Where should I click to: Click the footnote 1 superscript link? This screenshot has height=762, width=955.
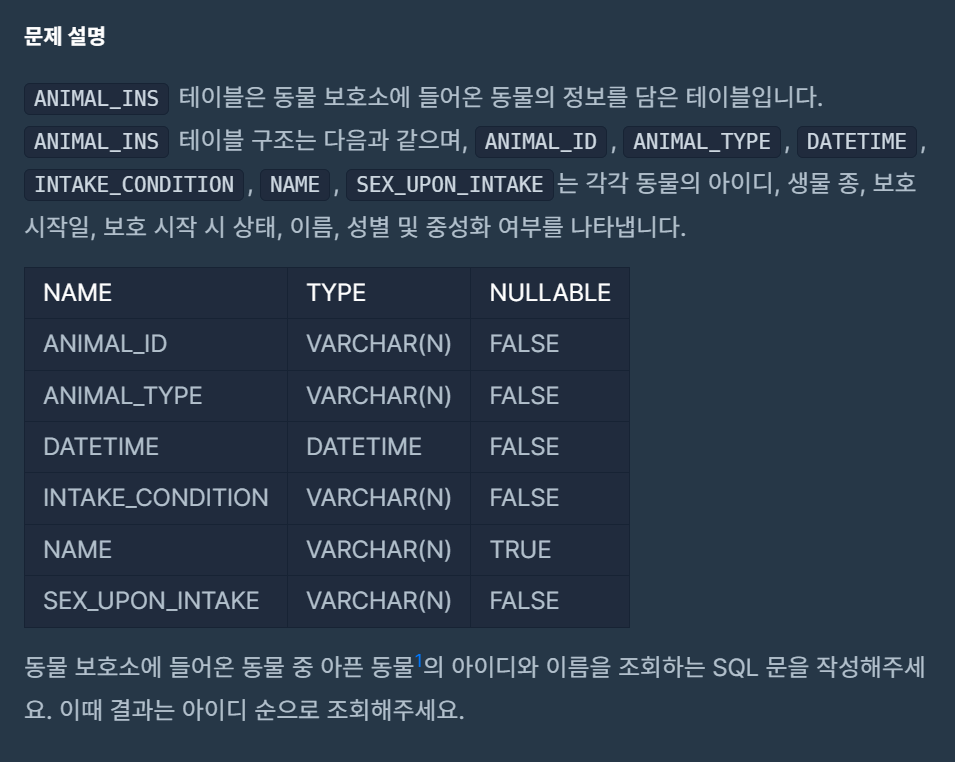coord(418,660)
